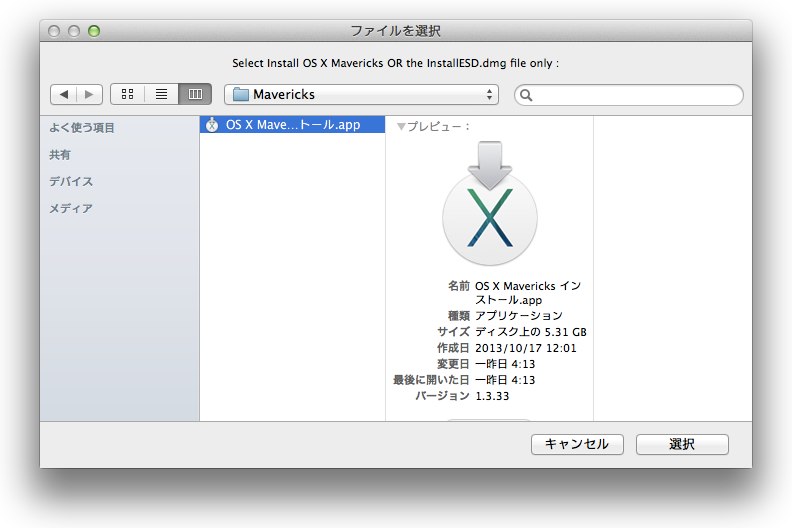Click the キャンセル button
Image resolution: width=792 pixels, height=528 pixels.
[577, 444]
